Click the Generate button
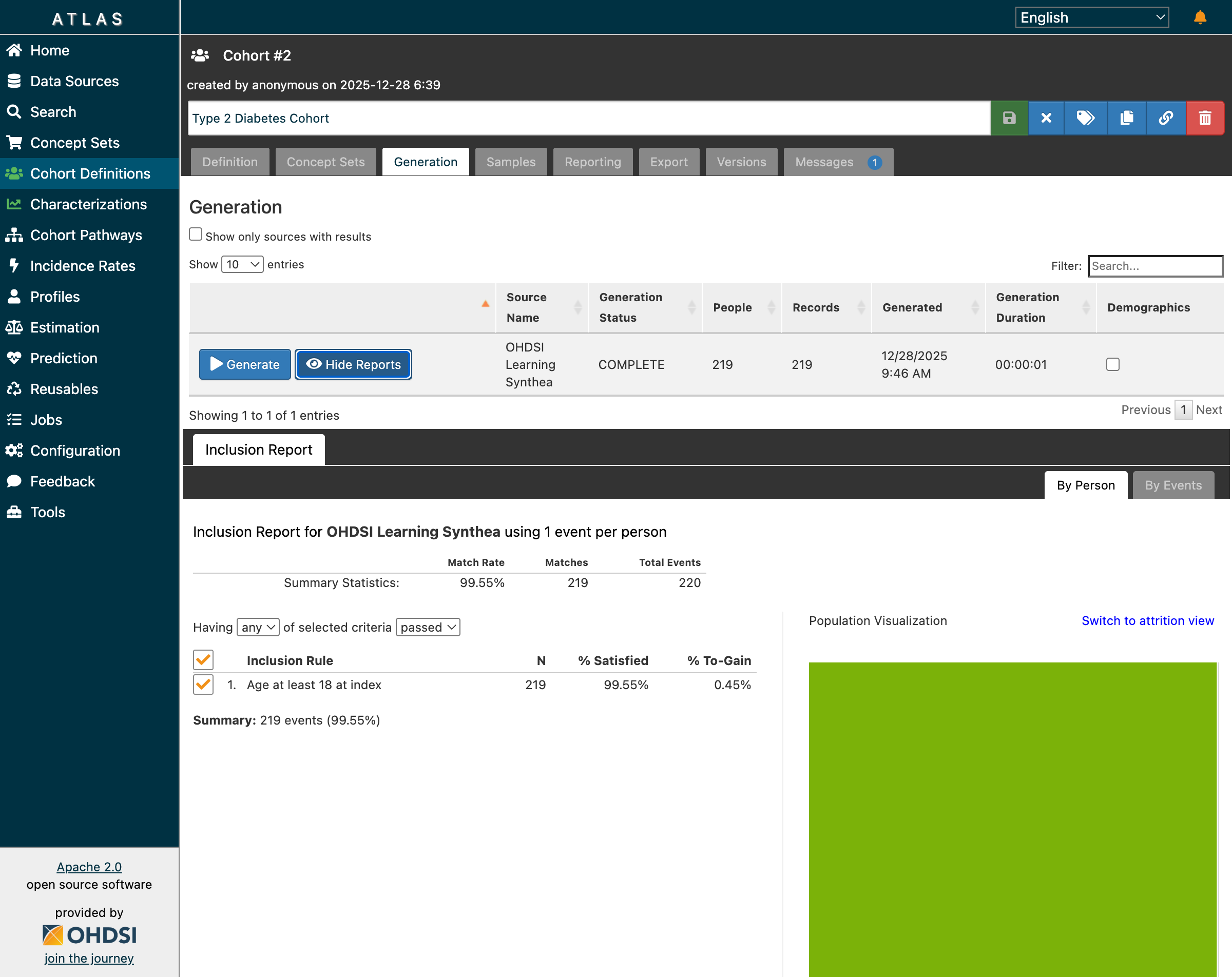Screen dimensions: 1232x977 [245, 364]
